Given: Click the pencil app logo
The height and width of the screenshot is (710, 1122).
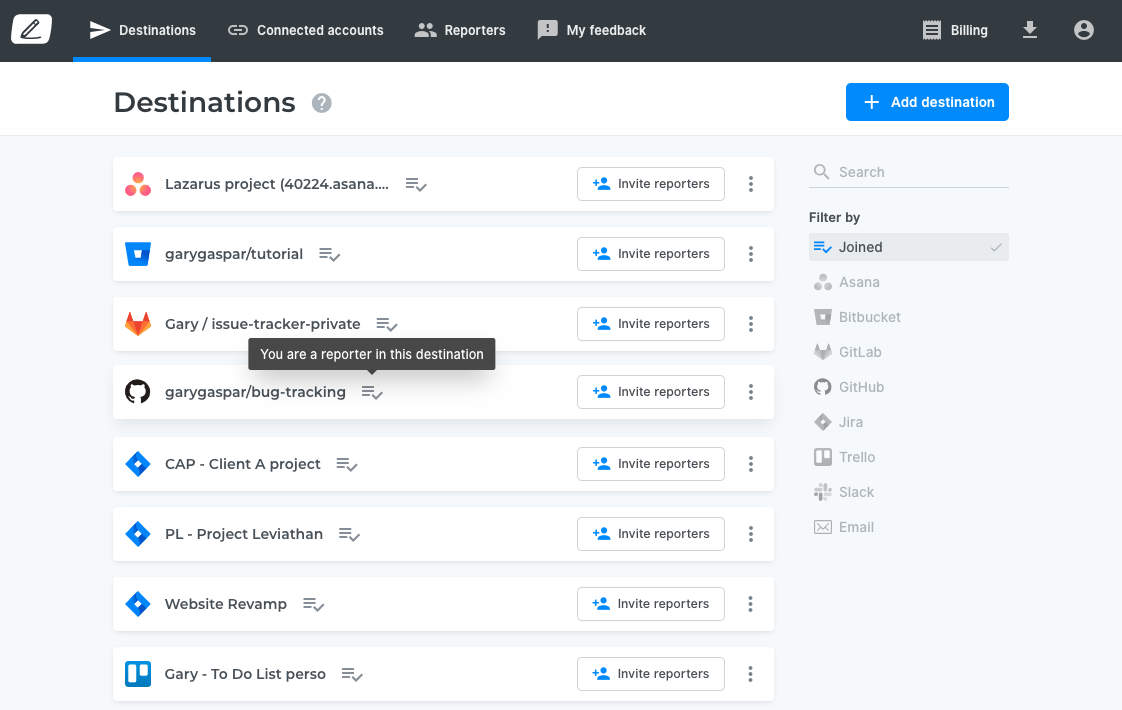Looking at the screenshot, I should click(31, 29).
